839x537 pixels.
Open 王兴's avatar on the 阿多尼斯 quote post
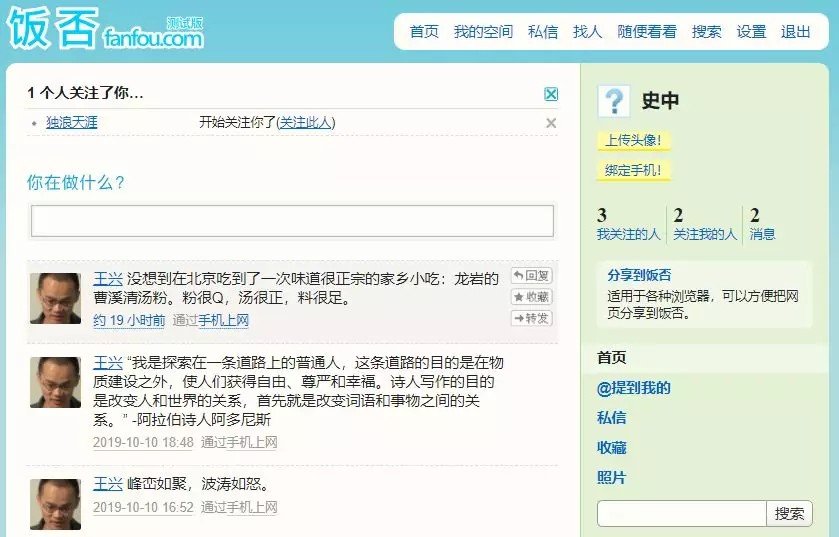pyautogui.click(x=56, y=382)
